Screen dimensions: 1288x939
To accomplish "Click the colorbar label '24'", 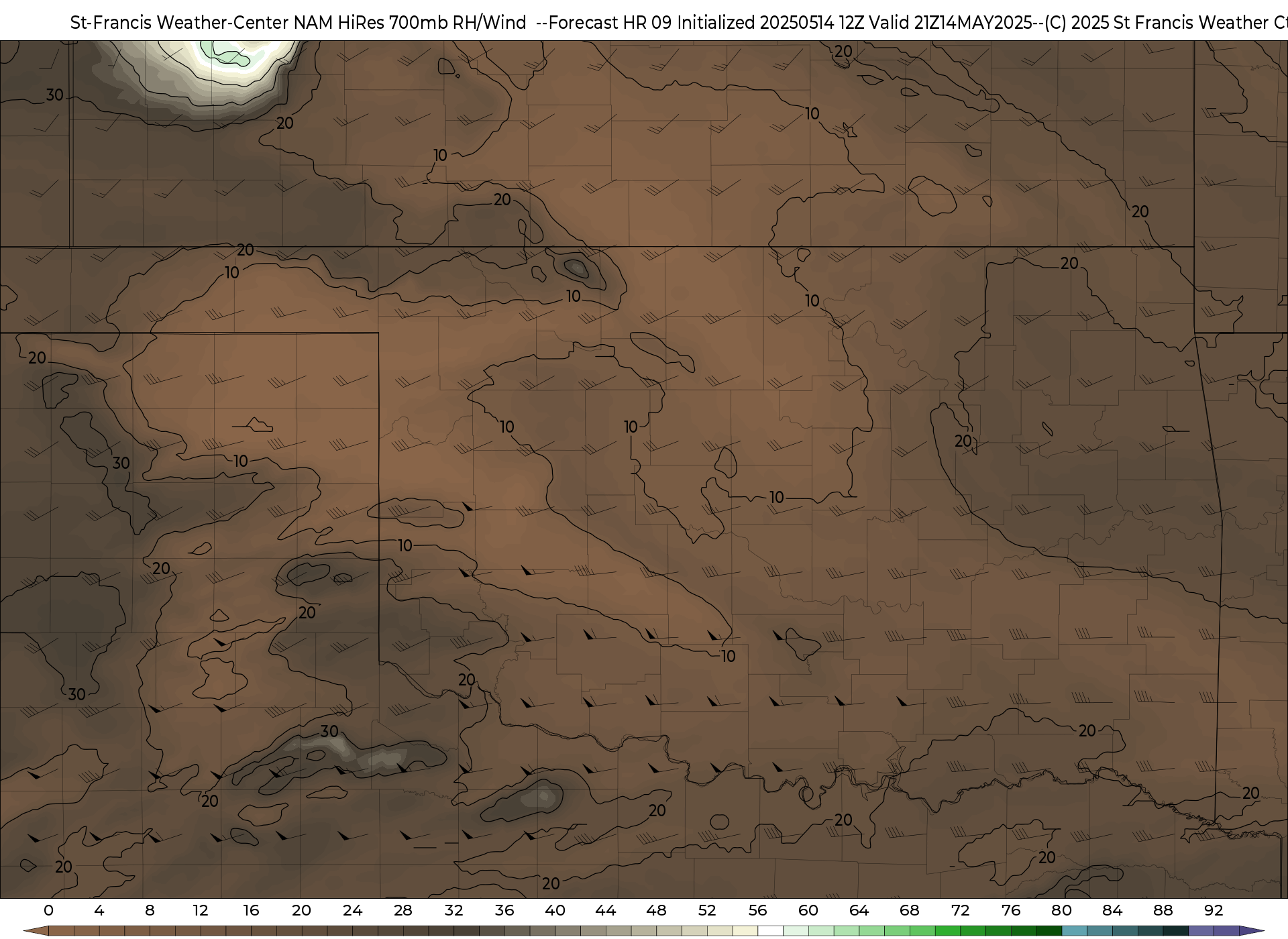I will click(x=352, y=910).
